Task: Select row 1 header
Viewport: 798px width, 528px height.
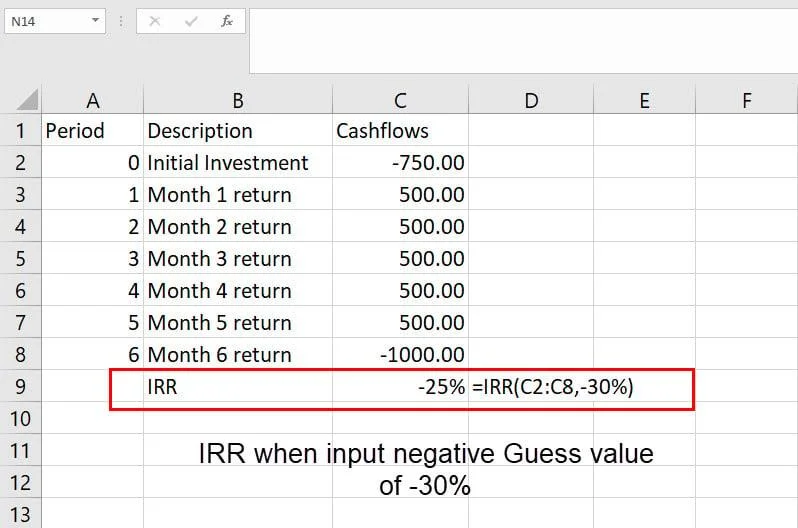Action: coord(20,131)
